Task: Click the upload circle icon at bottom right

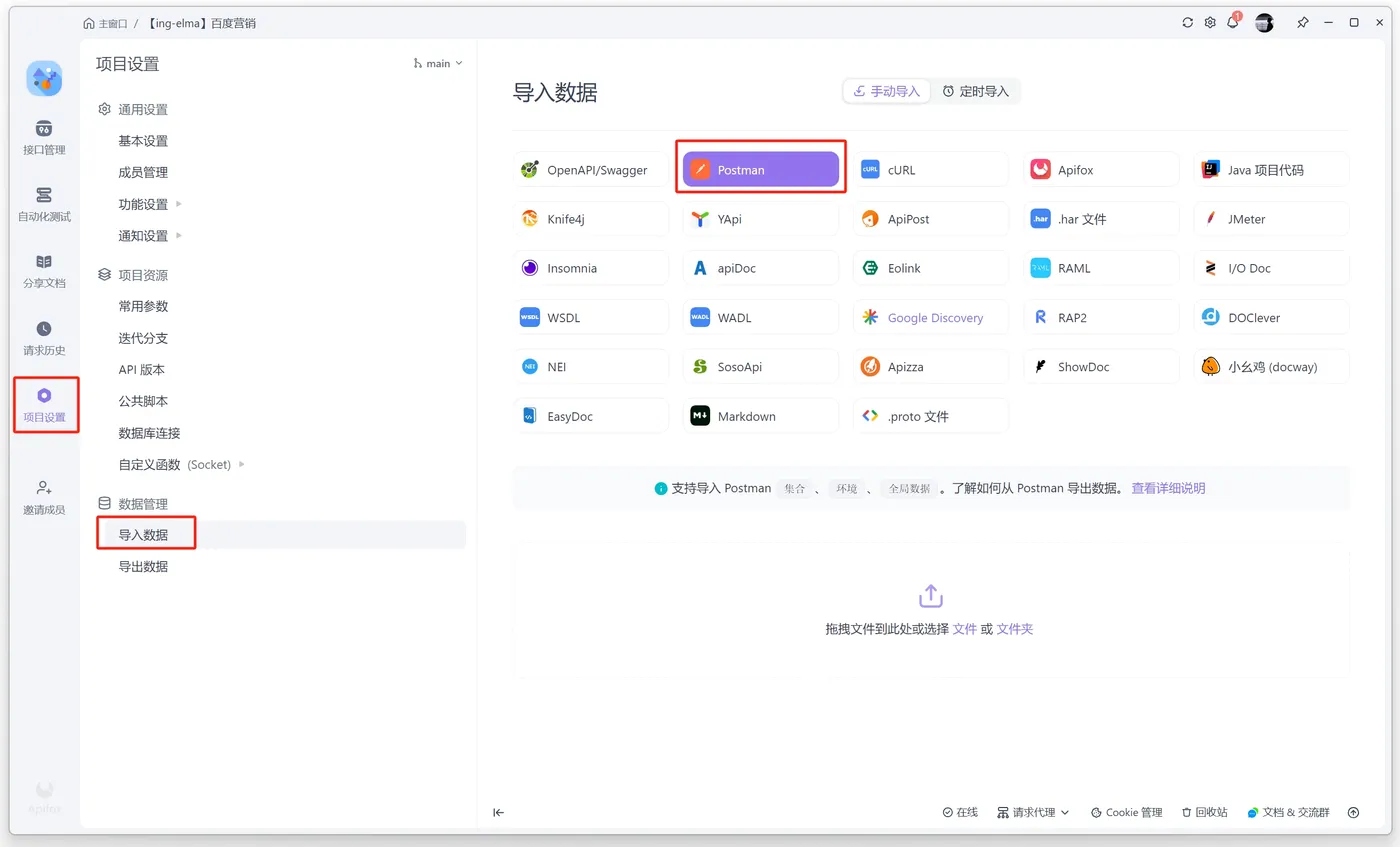Action: click(x=1353, y=812)
